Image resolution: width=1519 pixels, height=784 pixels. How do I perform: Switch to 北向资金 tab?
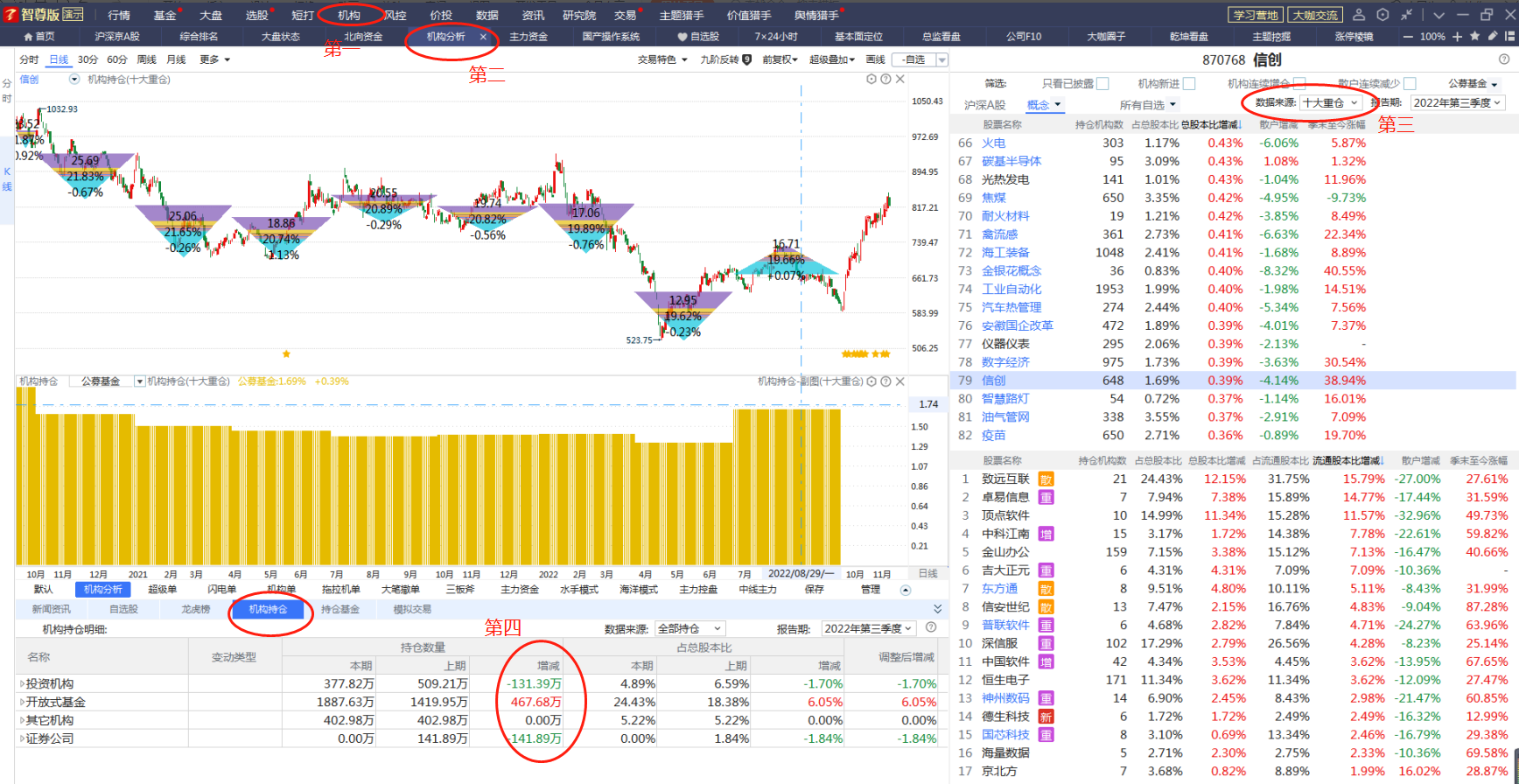(x=363, y=37)
